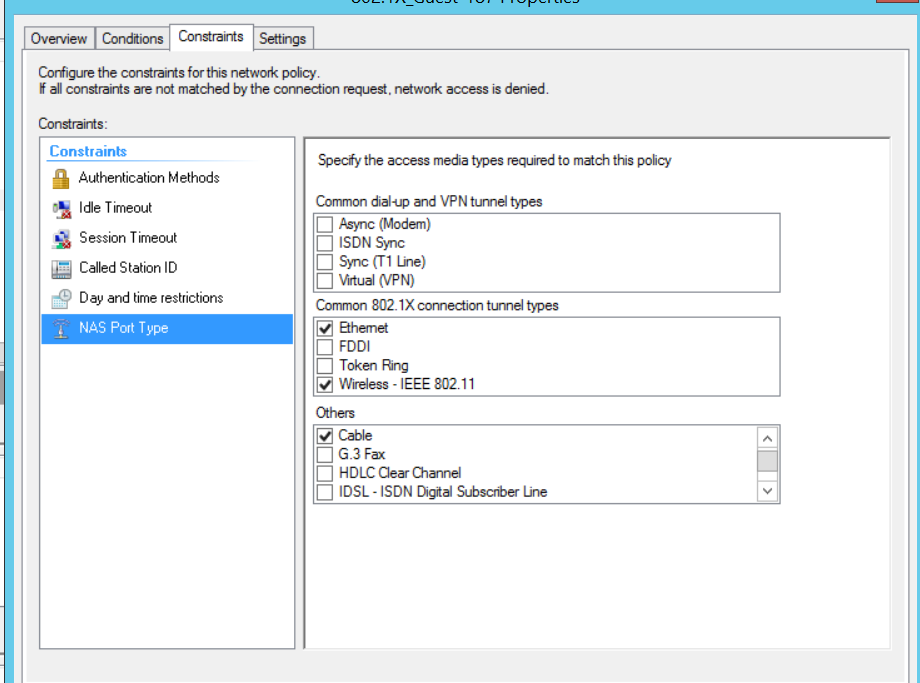This screenshot has height=683, width=920.
Task: Enable the G.3 Fax option
Action: (324, 454)
